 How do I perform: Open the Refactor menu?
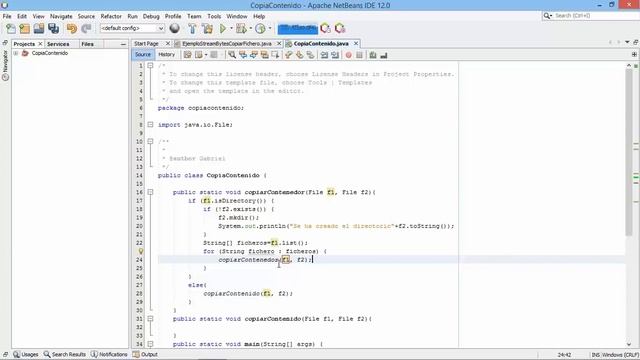click(111, 16)
